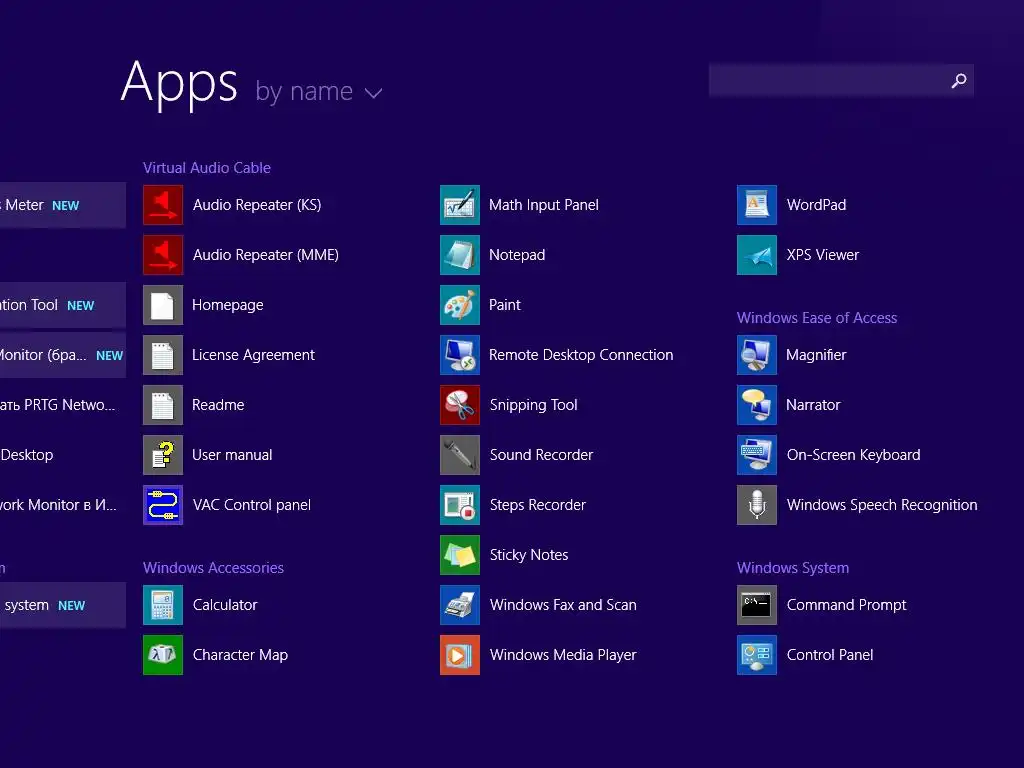
Task: Launch the Math Input Panel icon
Action: 460,205
